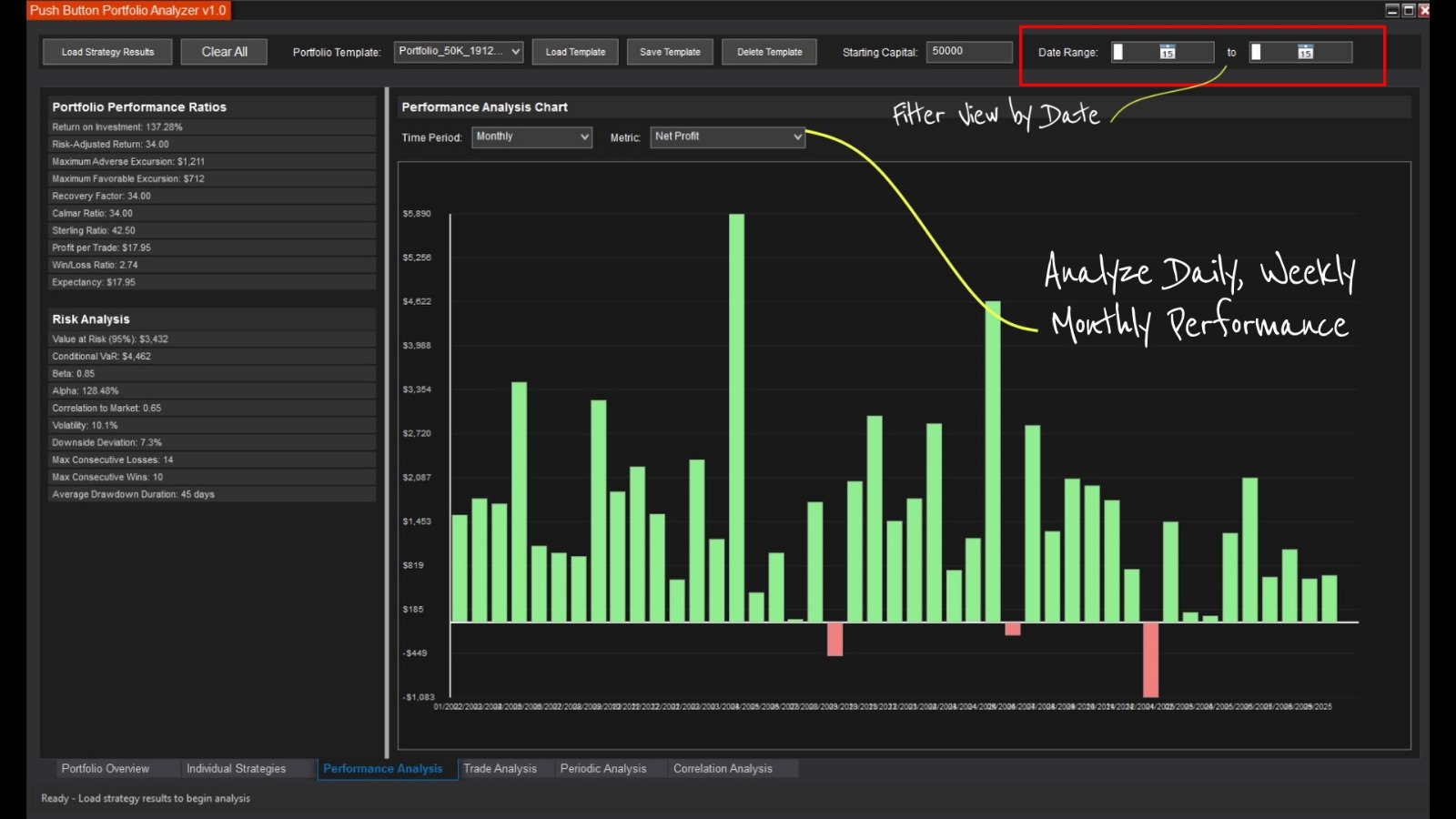The image size is (1456, 819).
Task: Minimize the Portfolio Analyzer window
Action: tap(1391, 10)
